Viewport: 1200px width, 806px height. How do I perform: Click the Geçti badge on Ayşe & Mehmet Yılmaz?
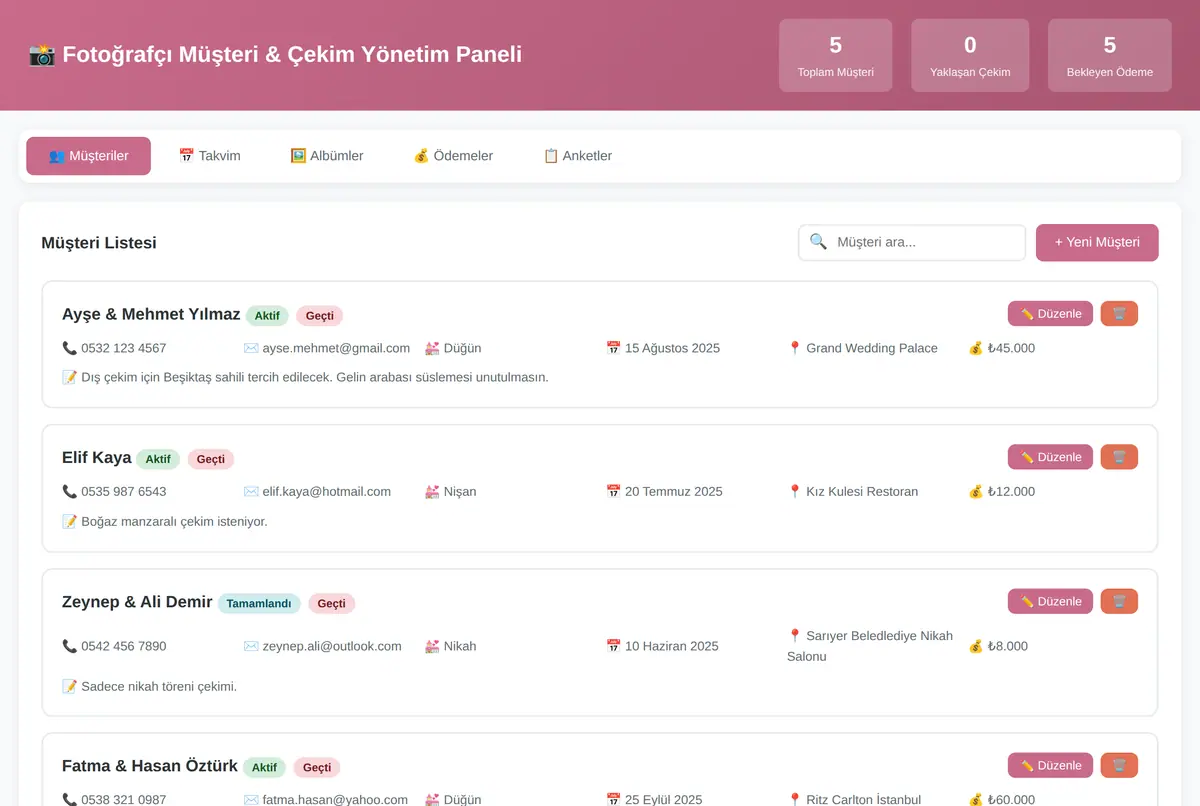pos(319,316)
